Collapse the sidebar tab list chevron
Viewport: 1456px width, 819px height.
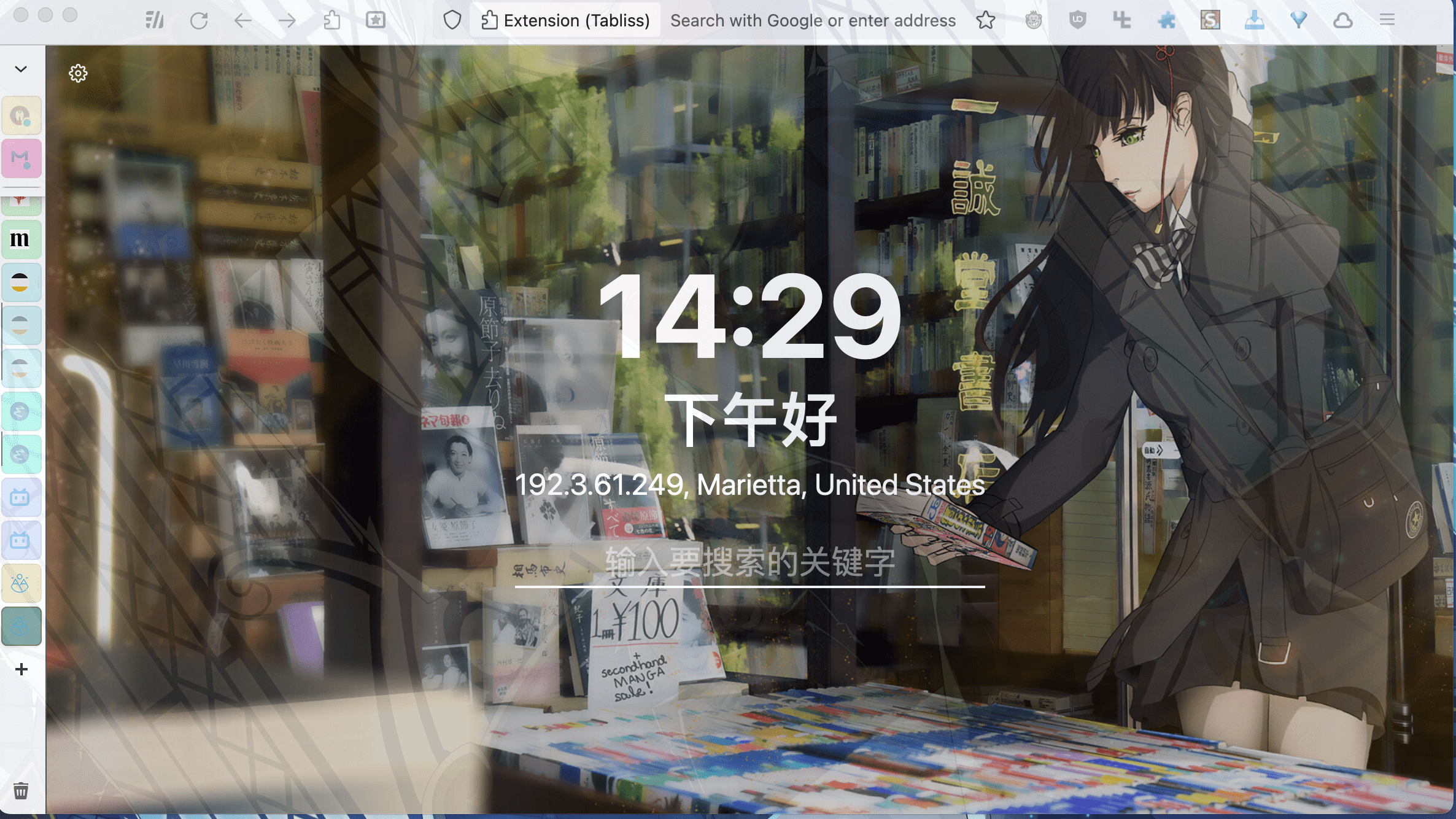[21, 69]
